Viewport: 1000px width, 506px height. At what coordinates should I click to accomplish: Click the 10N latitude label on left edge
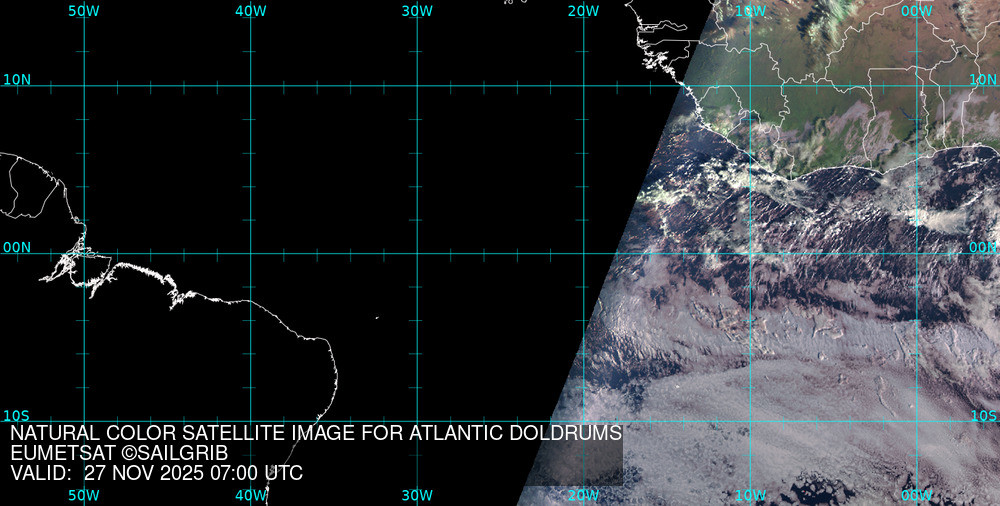point(17,79)
